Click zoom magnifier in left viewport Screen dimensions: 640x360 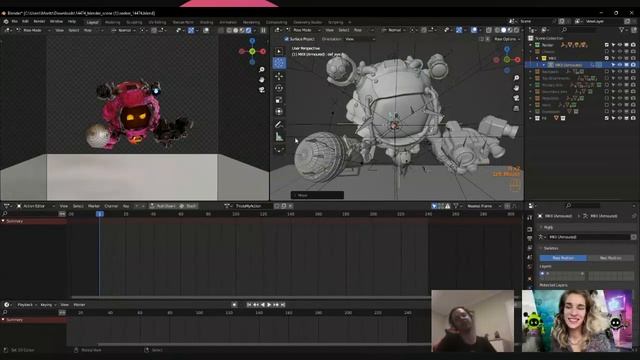click(262, 70)
